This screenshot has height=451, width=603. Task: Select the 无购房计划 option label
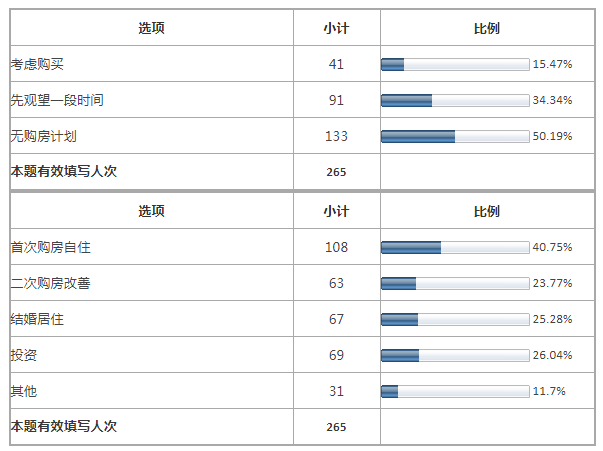44,137
